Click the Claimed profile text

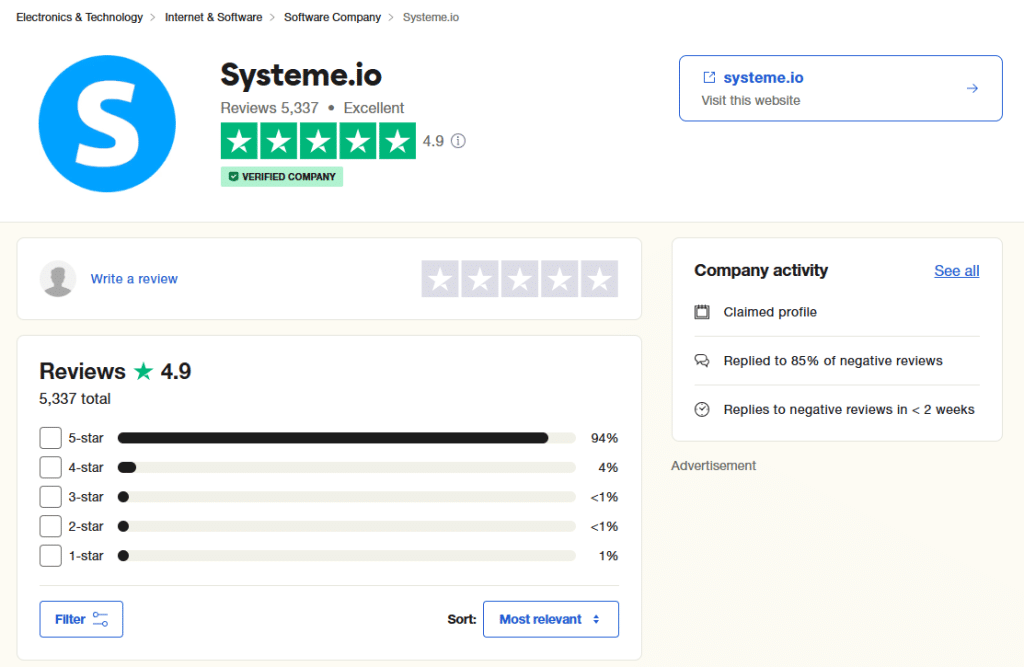click(770, 312)
